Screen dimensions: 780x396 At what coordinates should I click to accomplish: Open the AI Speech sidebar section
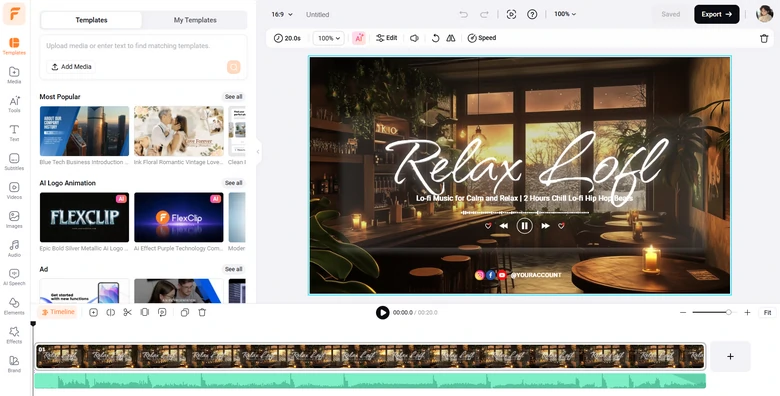tap(14, 277)
